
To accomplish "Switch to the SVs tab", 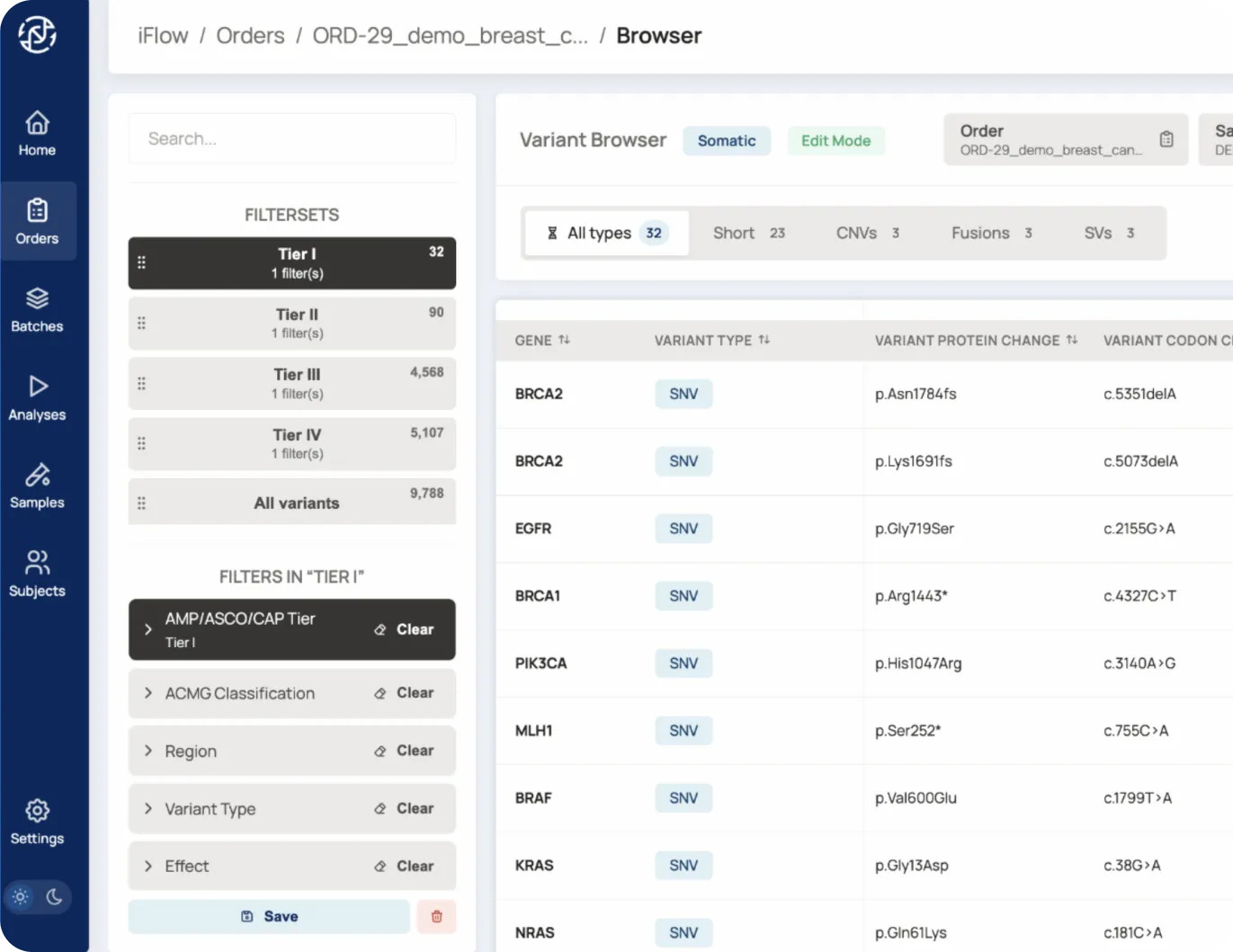I will coord(1108,233).
